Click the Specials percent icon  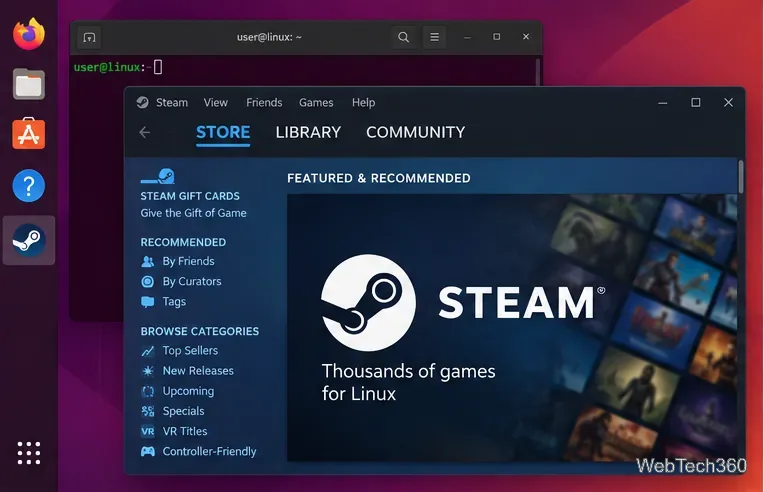[148, 411]
